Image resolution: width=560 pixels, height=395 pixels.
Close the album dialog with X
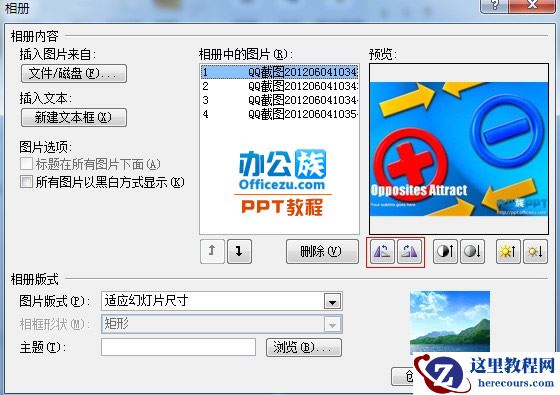pos(532,5)
